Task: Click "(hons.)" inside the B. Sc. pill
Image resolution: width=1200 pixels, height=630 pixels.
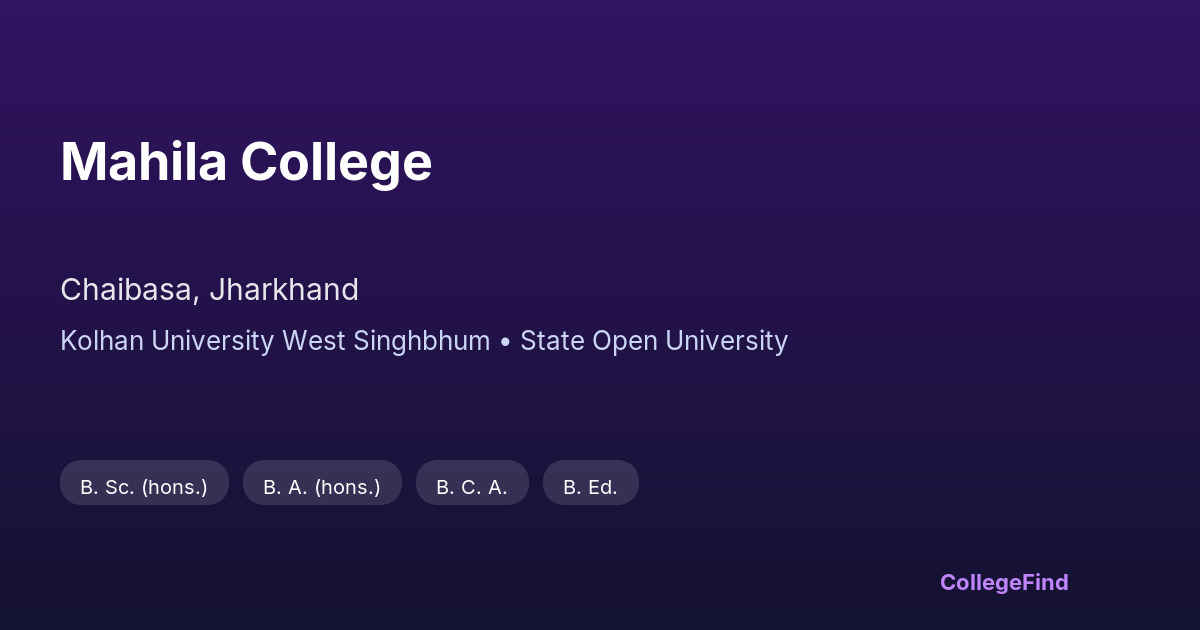Action: pyautogui.click(x=175, y=487)
